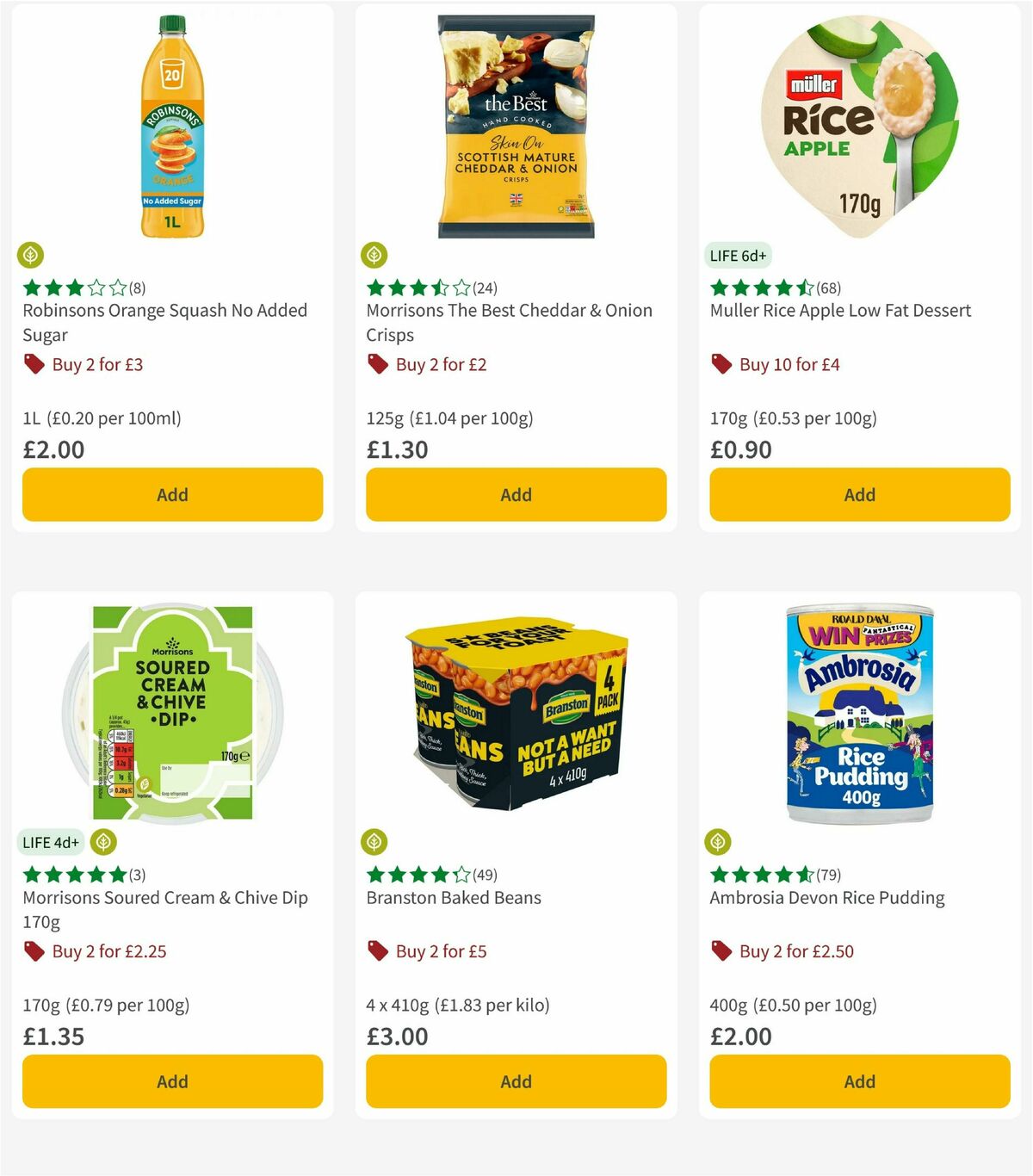Click the Buy 2 for £3 offer text
Viewport: 1033px width, 1176px height.
click(x=97, y=364)
